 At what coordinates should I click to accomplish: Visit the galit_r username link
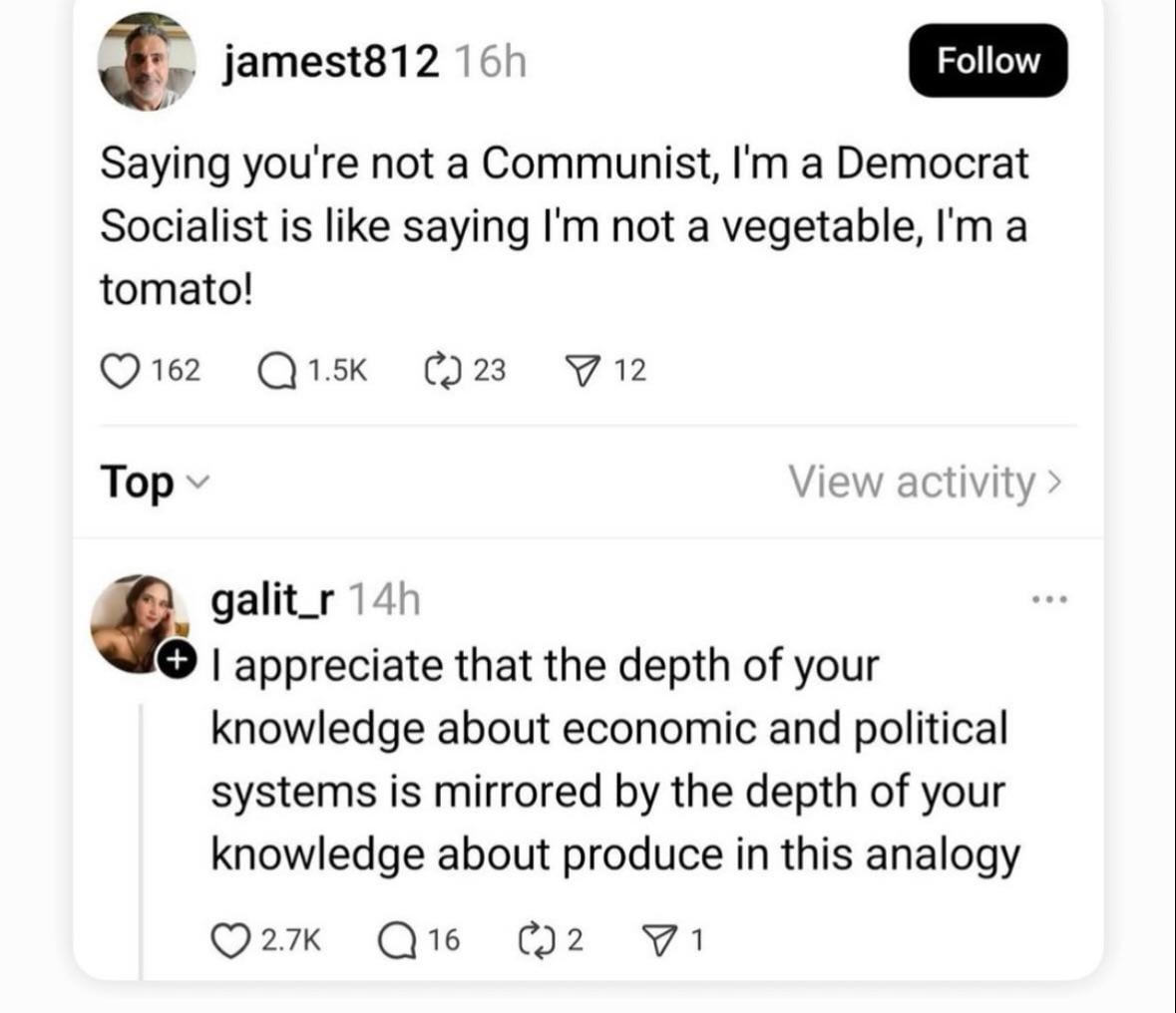[x=272, y=600]
